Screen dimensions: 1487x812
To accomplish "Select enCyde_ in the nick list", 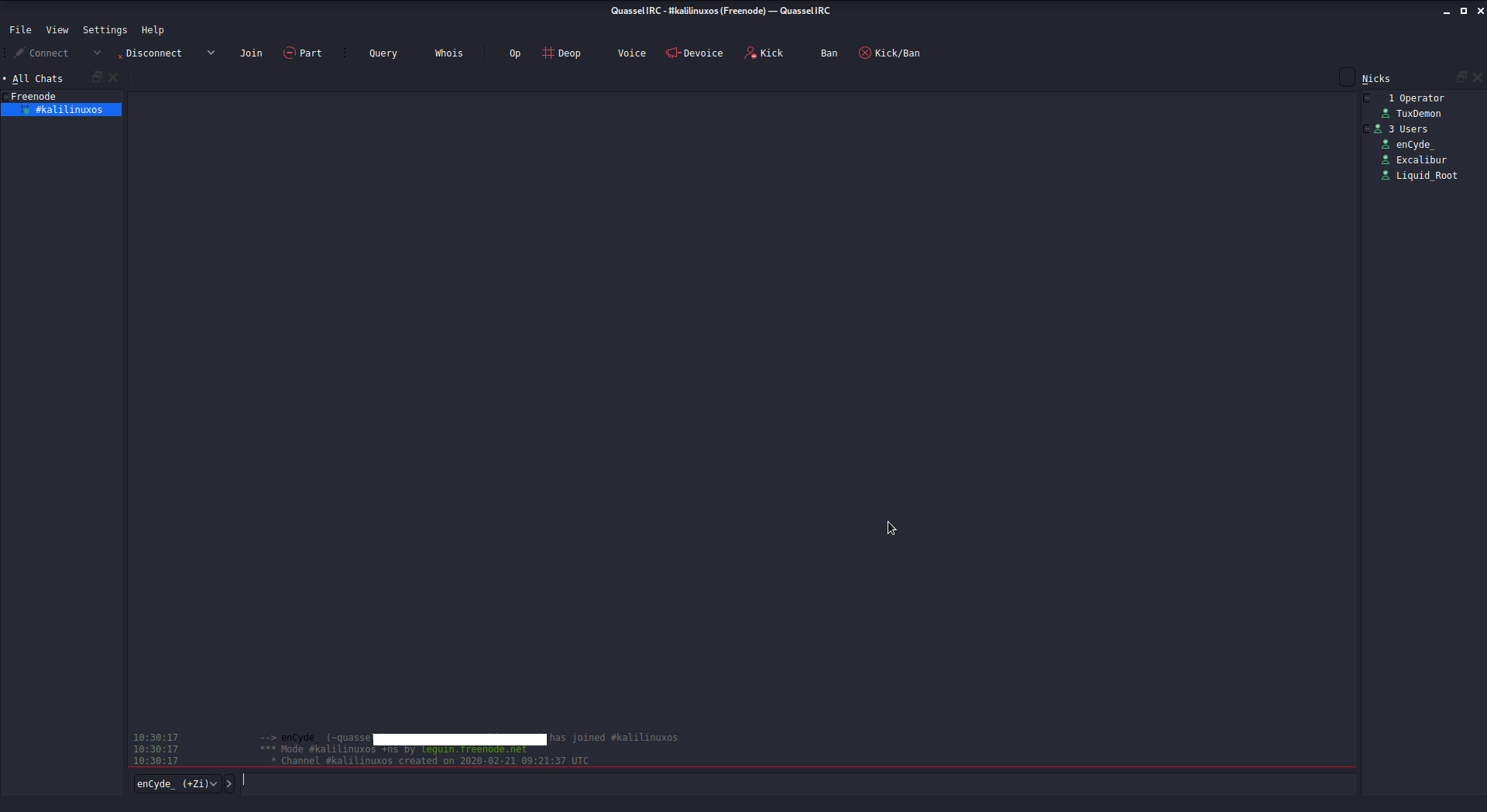I will [x=1415, y=145].
